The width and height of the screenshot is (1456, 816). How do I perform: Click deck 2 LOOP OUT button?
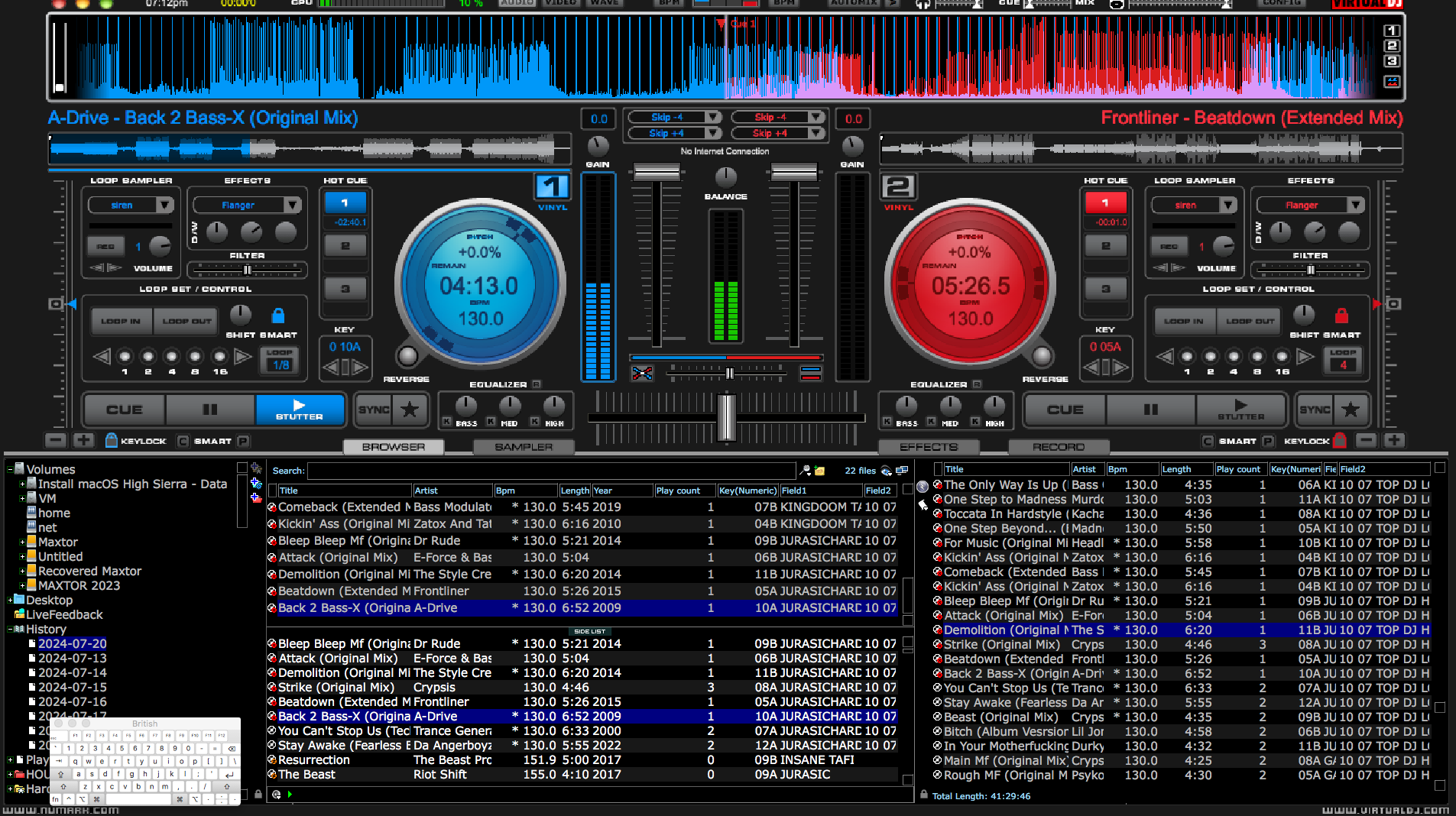(x=1250, y=321)
